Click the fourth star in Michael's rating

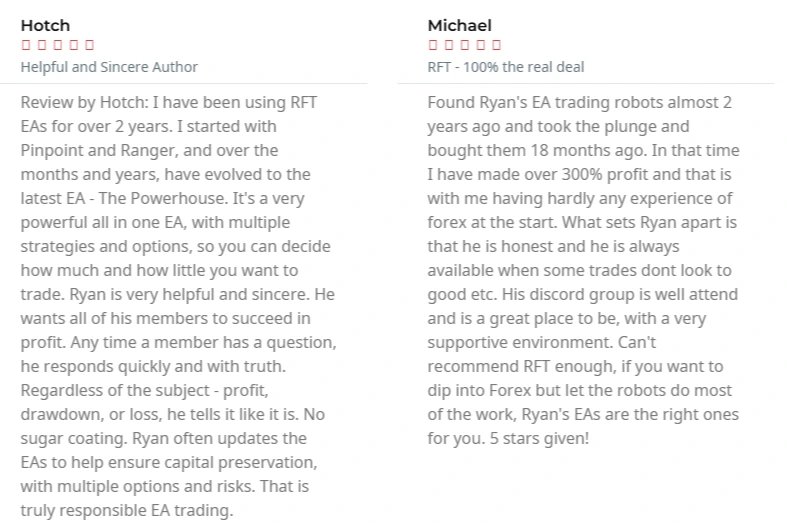(481, 45)
